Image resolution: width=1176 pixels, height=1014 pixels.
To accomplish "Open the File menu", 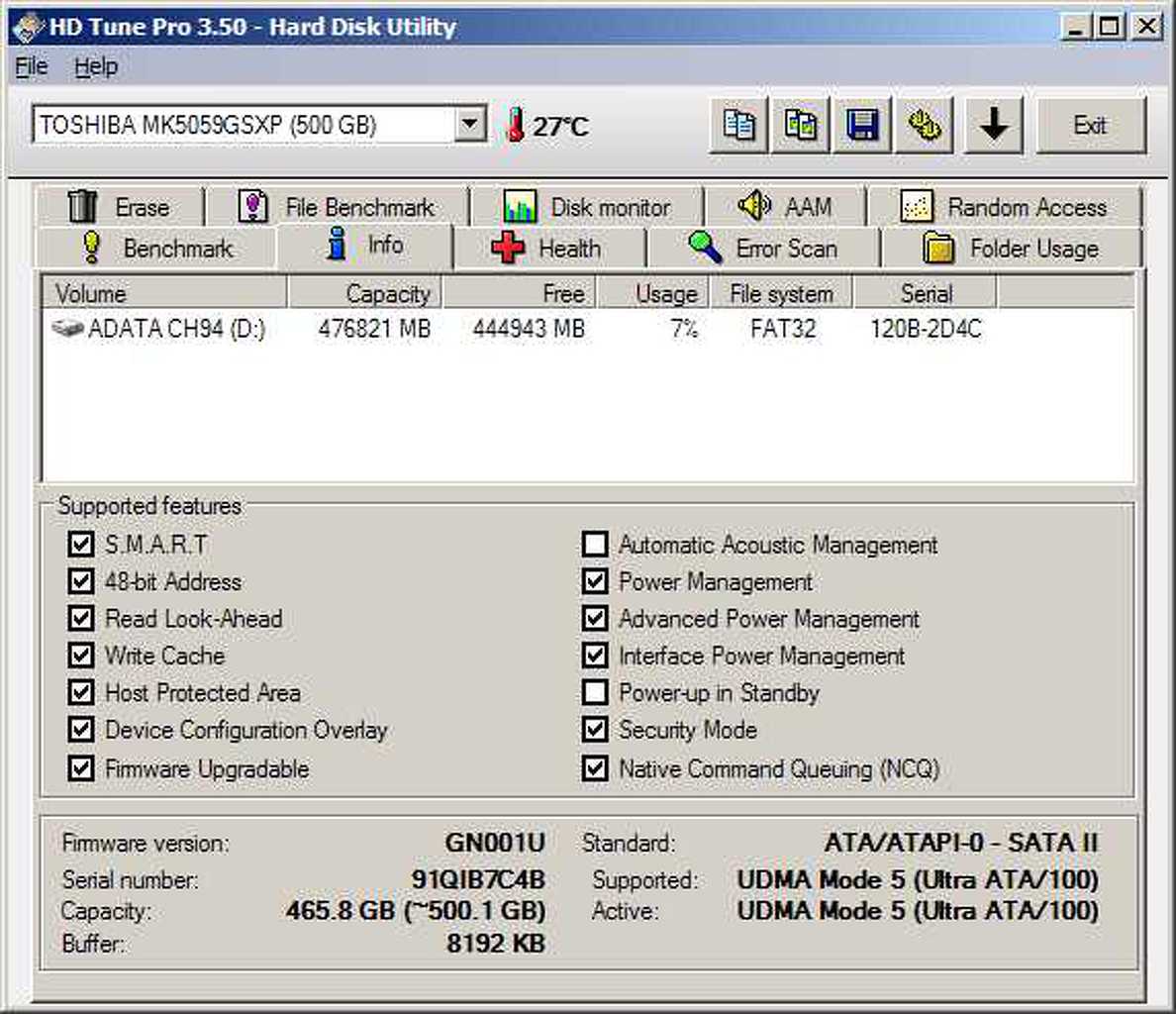I will [x=31, y=66].
